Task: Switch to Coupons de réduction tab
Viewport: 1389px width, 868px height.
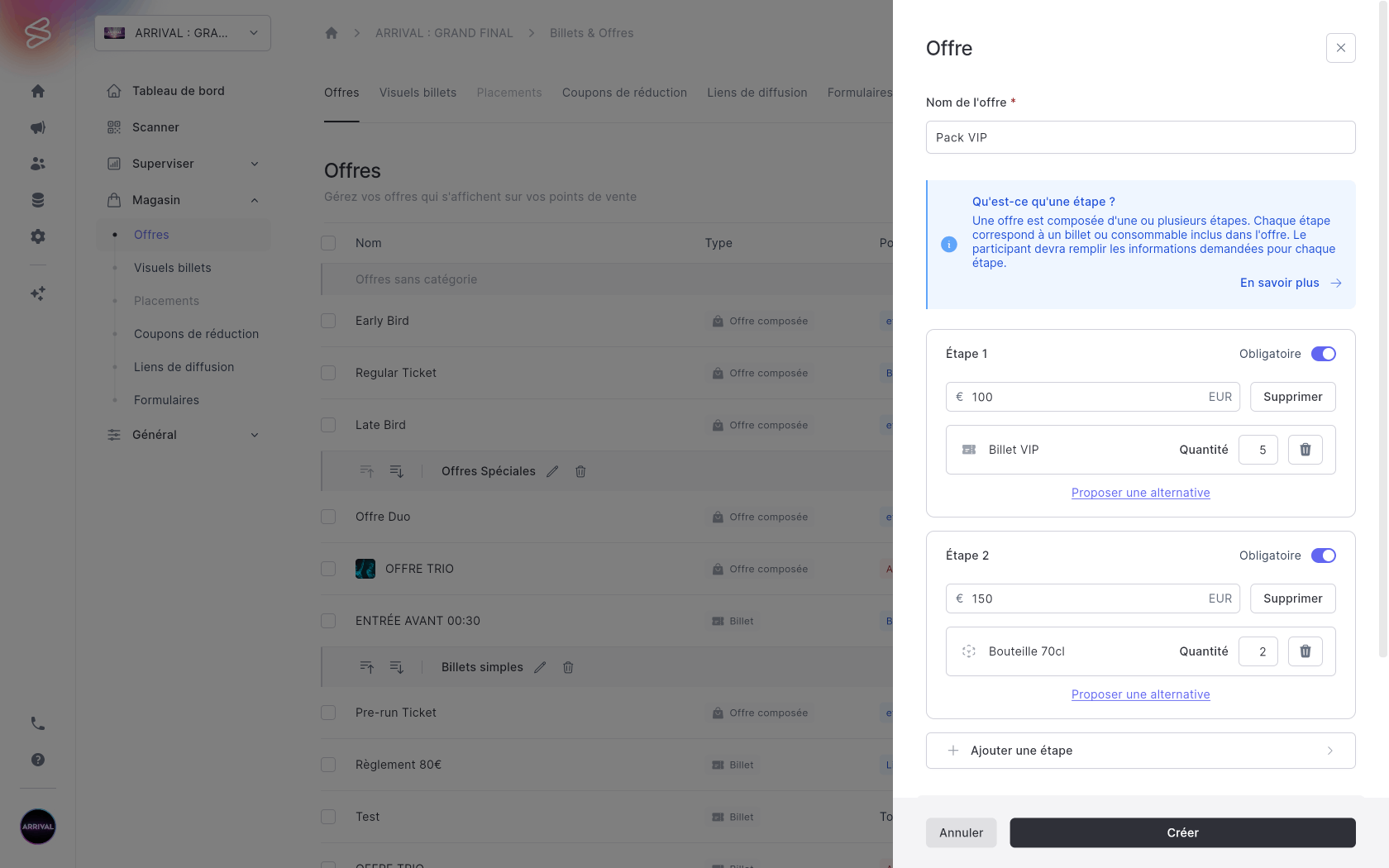Action: click(624, 93)
